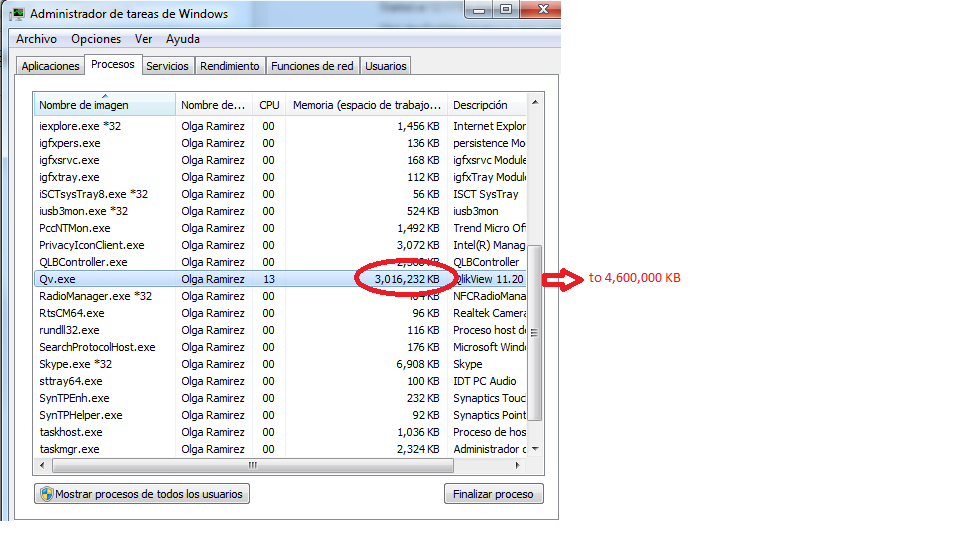Image resolution: width=960 pixels, height=540 pixels.
Task: Select the taskmgr.exe process
Action: 280,449
